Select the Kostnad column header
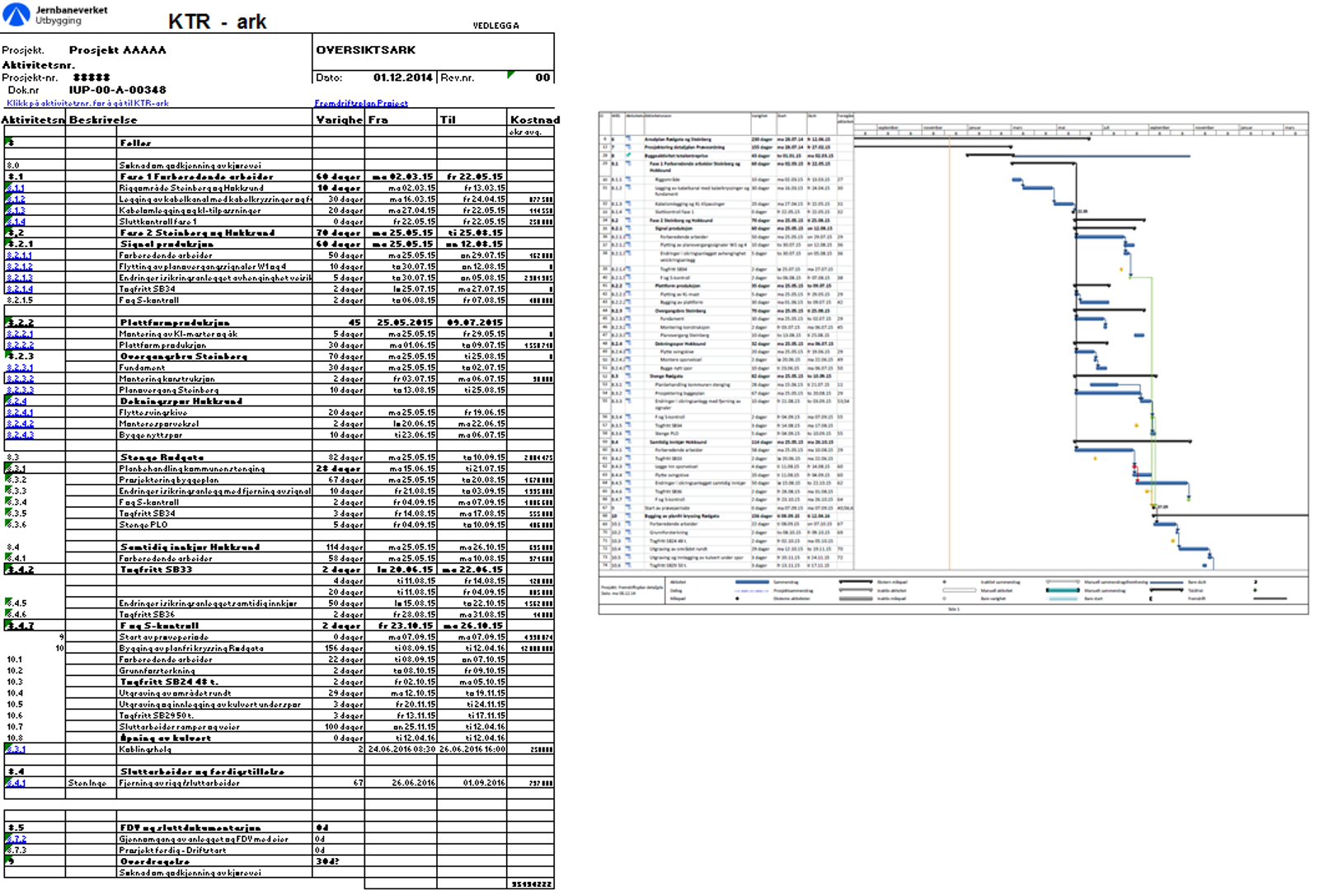The width and height of the screenshot is (1319, 896). pos(534,120)
